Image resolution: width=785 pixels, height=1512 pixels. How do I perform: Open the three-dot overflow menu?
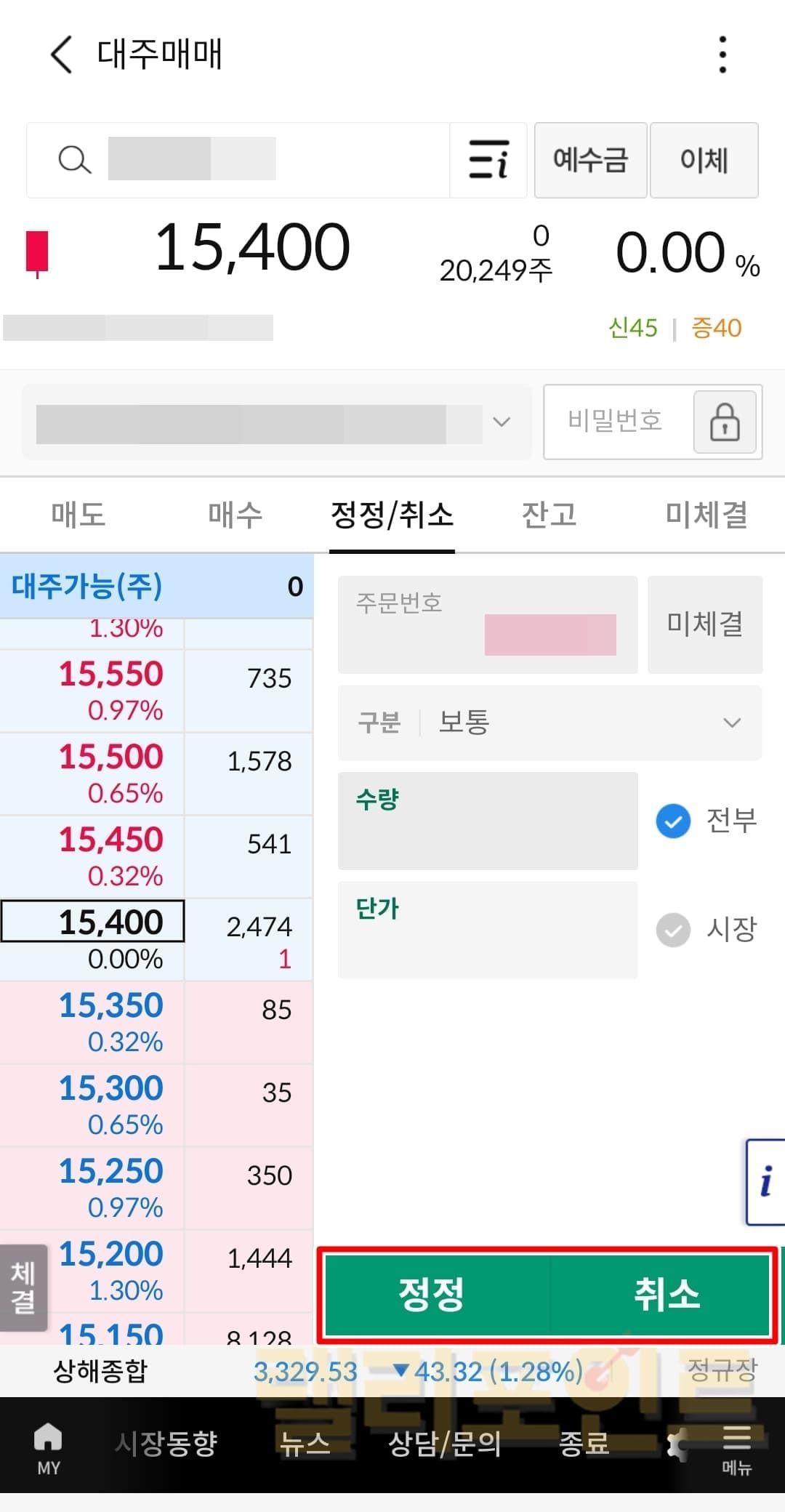coord(722,55)
